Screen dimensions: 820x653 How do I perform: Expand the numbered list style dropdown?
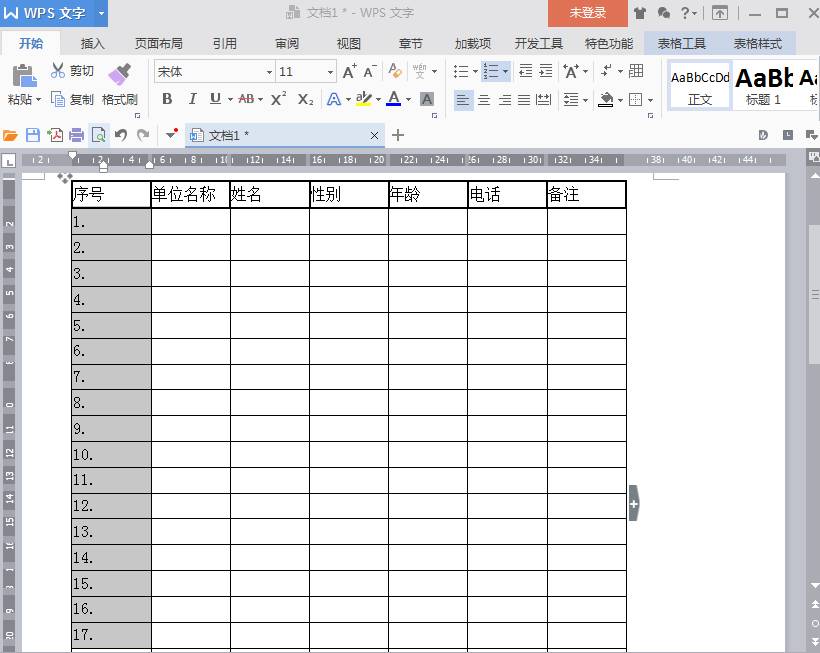506,72
